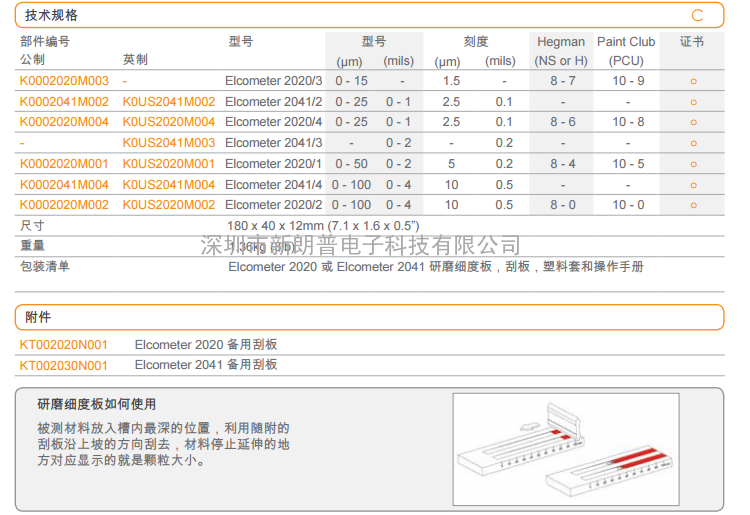Click imperial part number K0US2020M001
Viewport: 750px width, 515px height.
169,164
